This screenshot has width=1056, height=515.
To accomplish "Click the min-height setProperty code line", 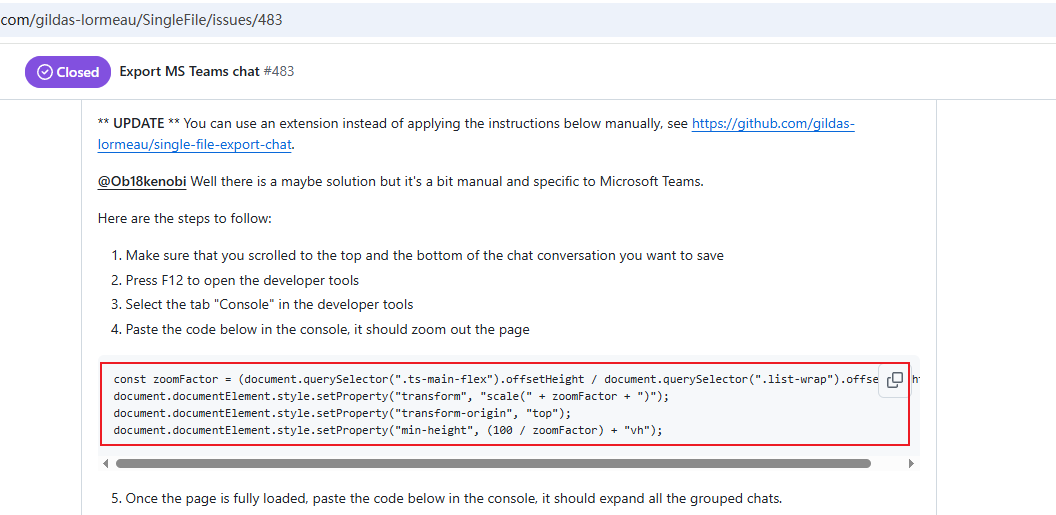I will [x=388, y=430].
